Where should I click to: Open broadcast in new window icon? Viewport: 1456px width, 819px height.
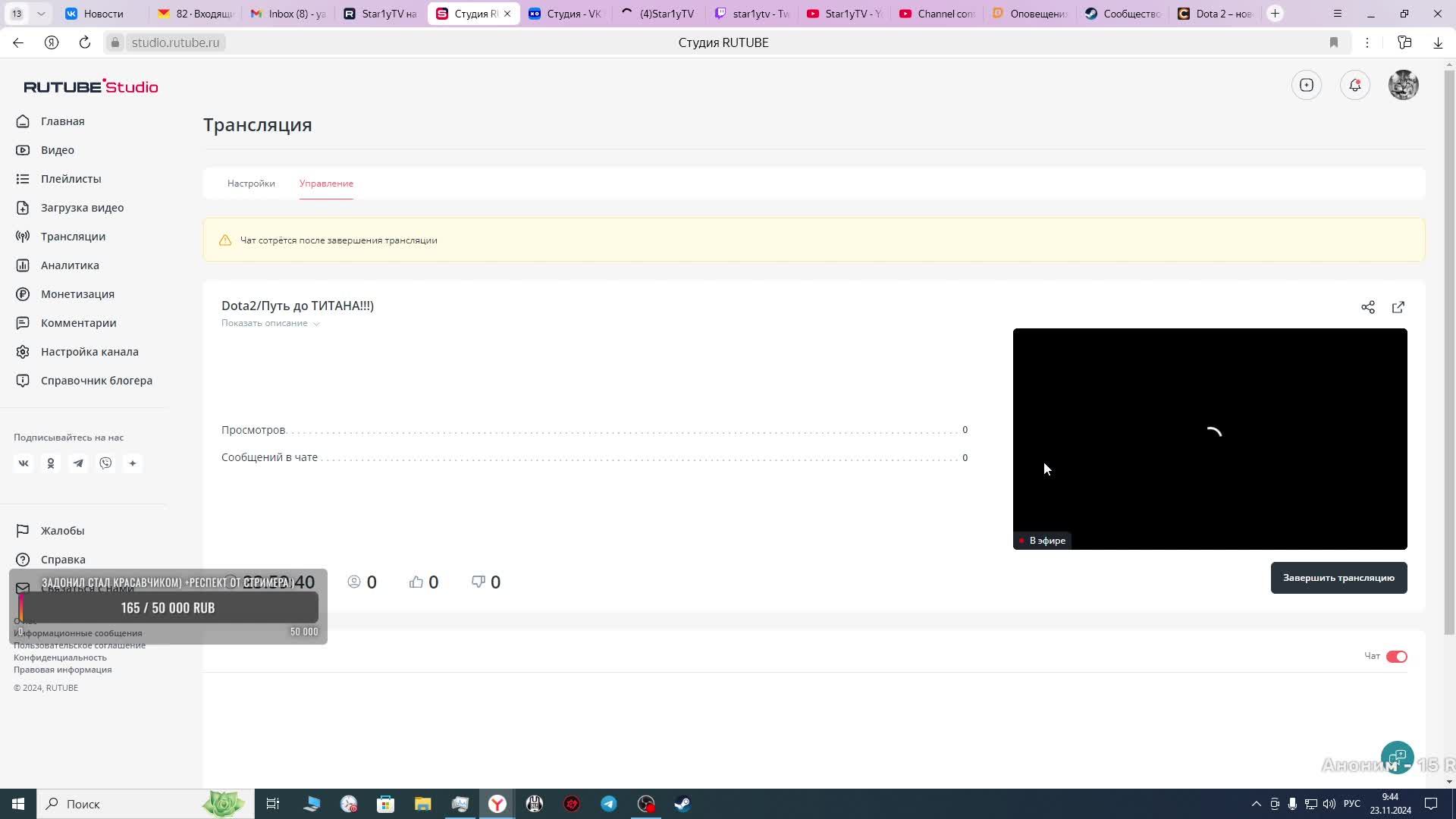click(1398, 307)
